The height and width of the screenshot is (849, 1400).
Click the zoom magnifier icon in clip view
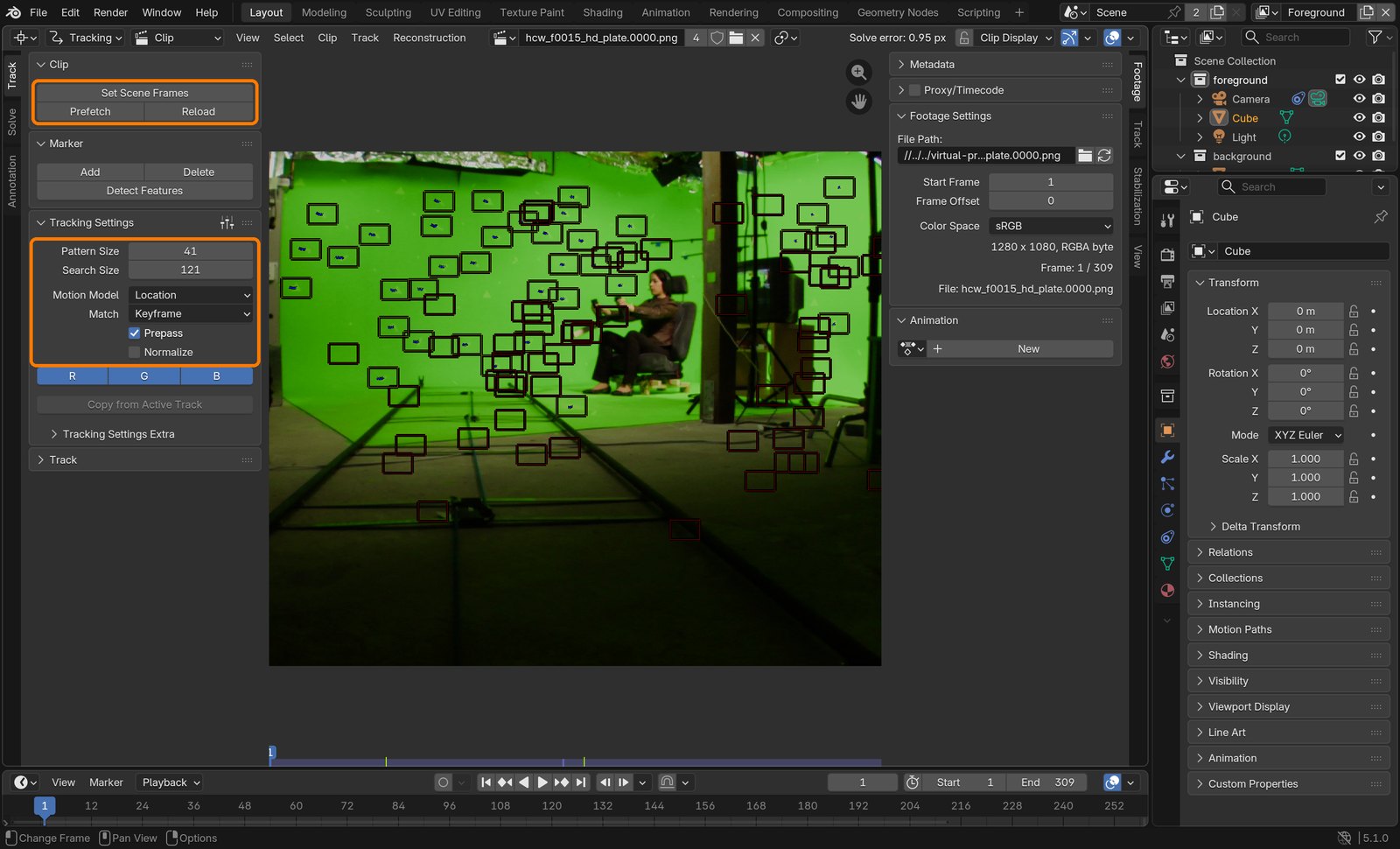pos(859,73)
